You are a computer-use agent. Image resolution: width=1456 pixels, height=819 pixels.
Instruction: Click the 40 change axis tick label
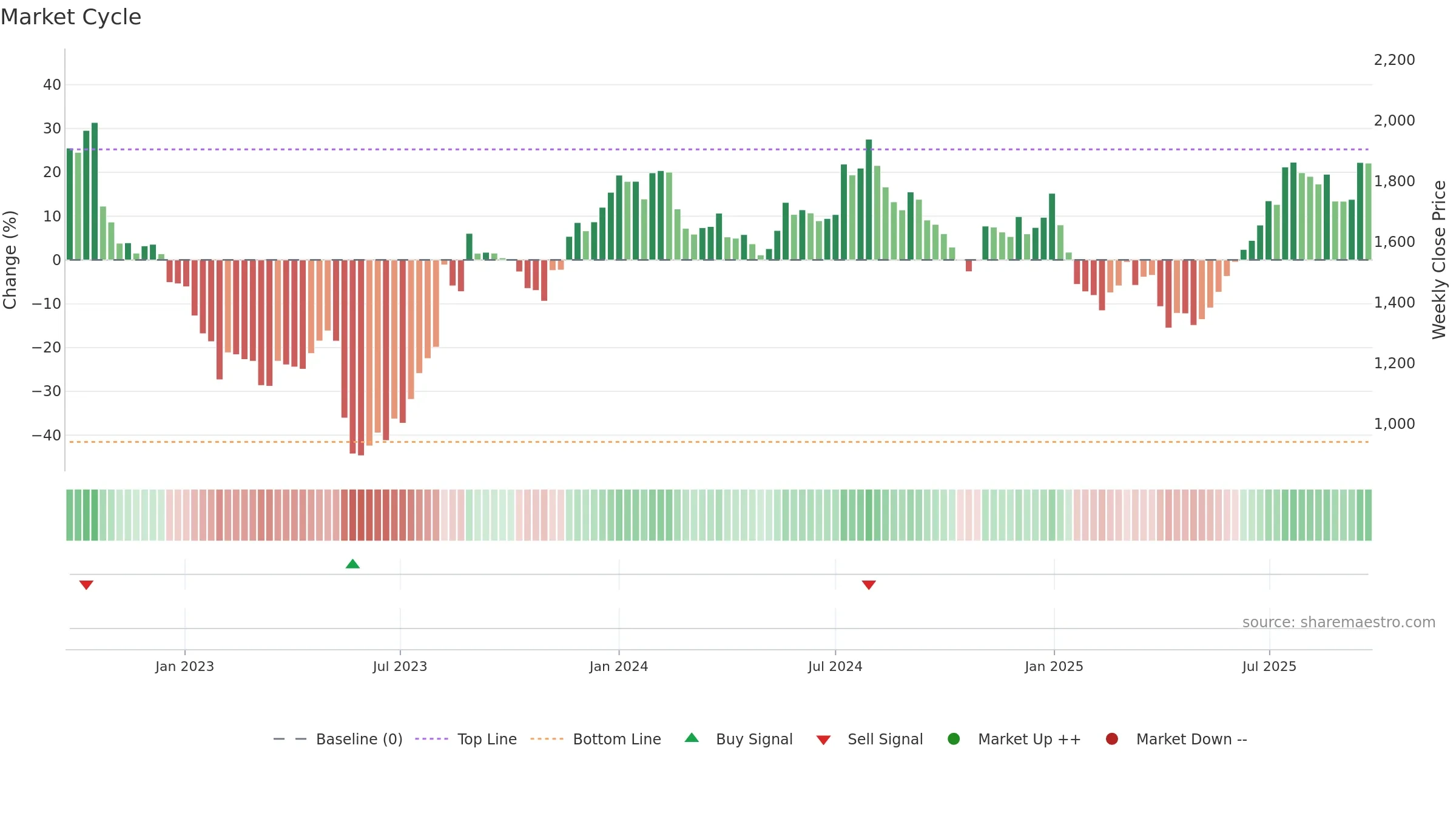[x=52, y=85]
